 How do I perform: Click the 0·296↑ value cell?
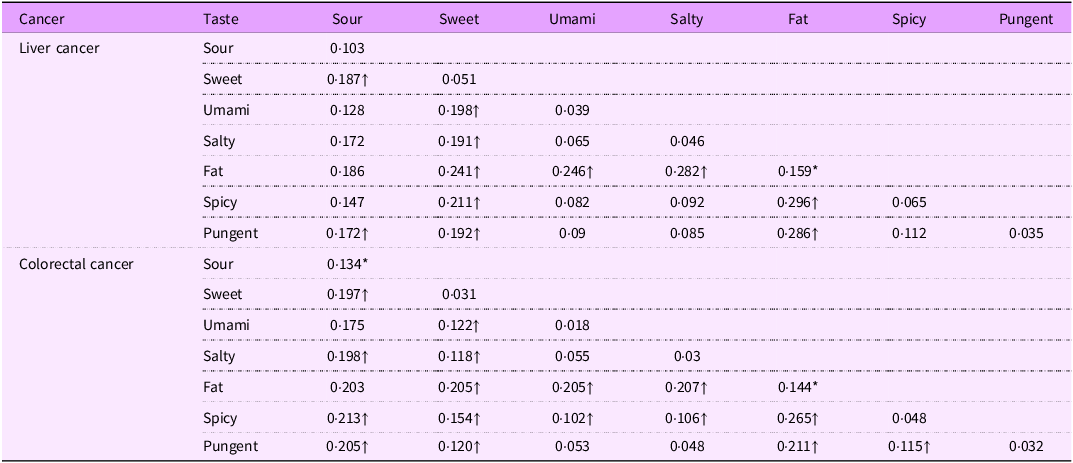tap(799, 203)
